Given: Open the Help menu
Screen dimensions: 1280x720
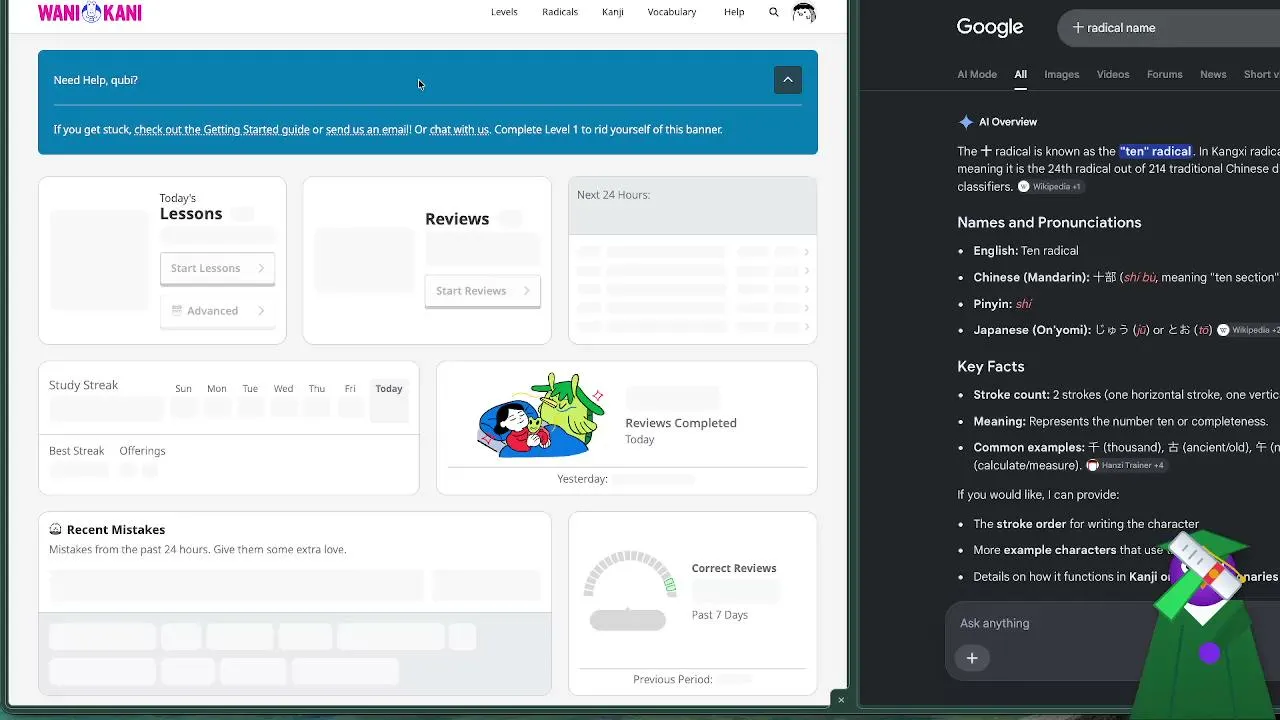Looking at the screenshot, I should click(x=734, y=12).
